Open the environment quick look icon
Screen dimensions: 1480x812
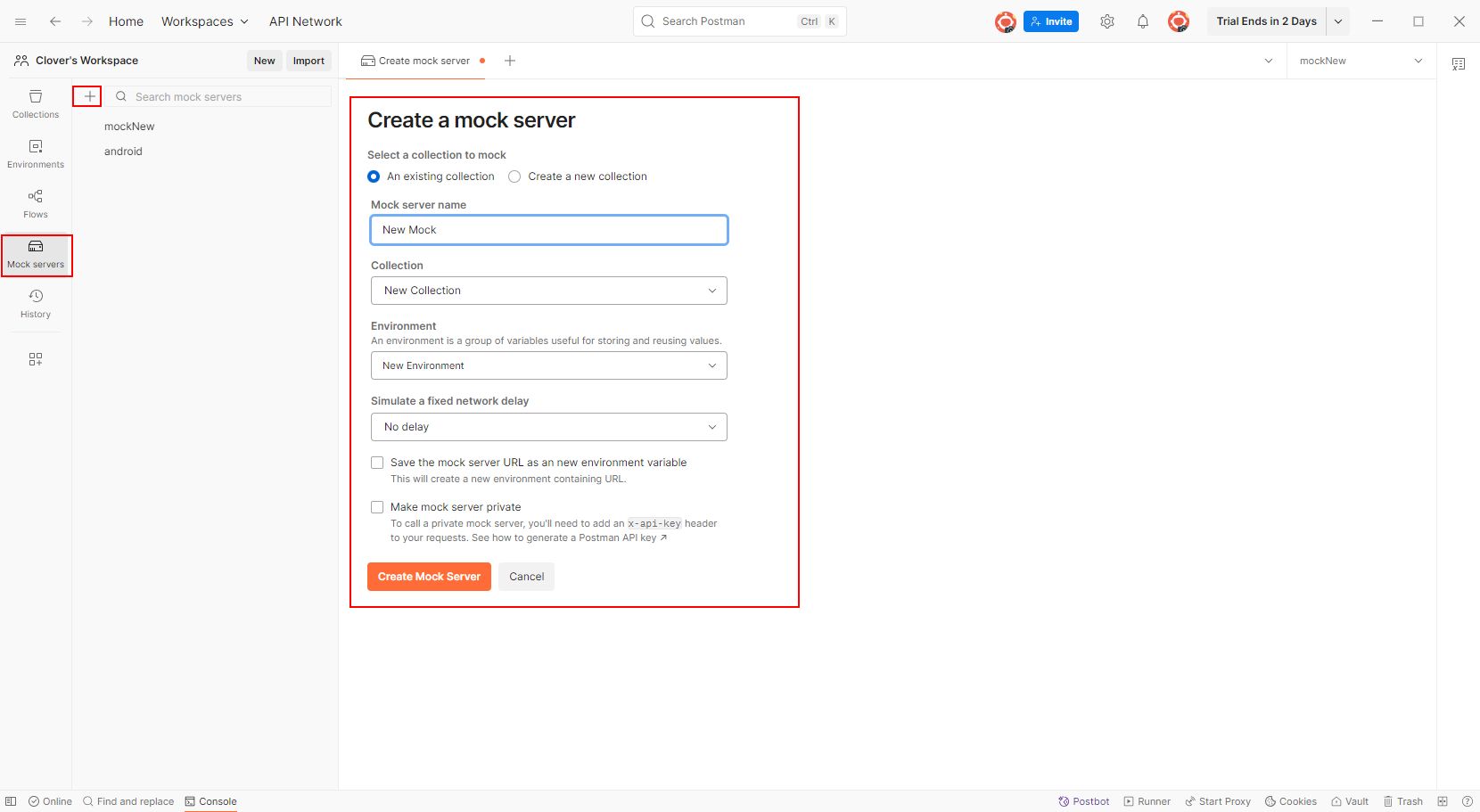(x=1459, y=64)
